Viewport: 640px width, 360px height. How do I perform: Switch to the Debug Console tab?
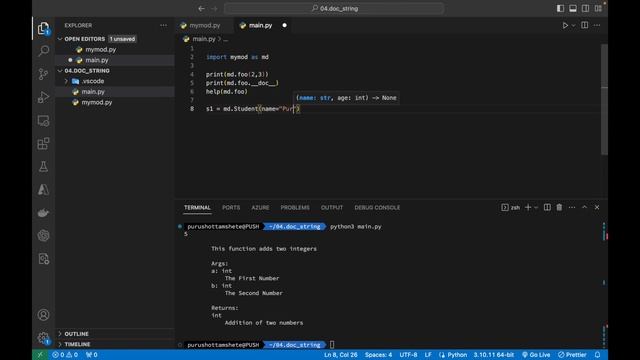point(377,207)
